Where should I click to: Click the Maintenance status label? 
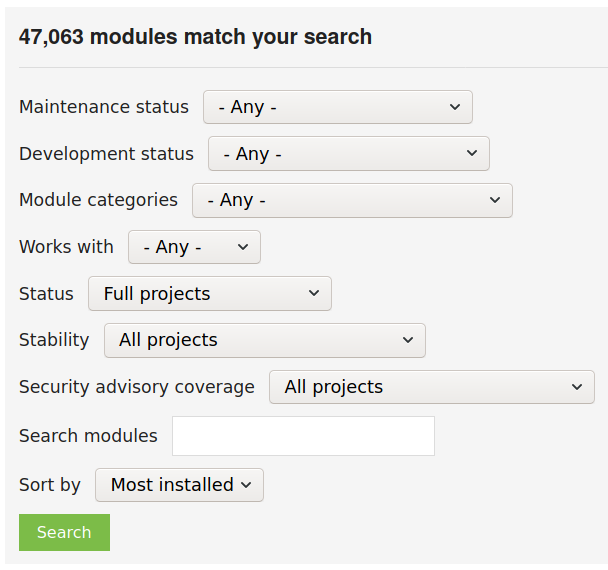[x=104, y=107]
